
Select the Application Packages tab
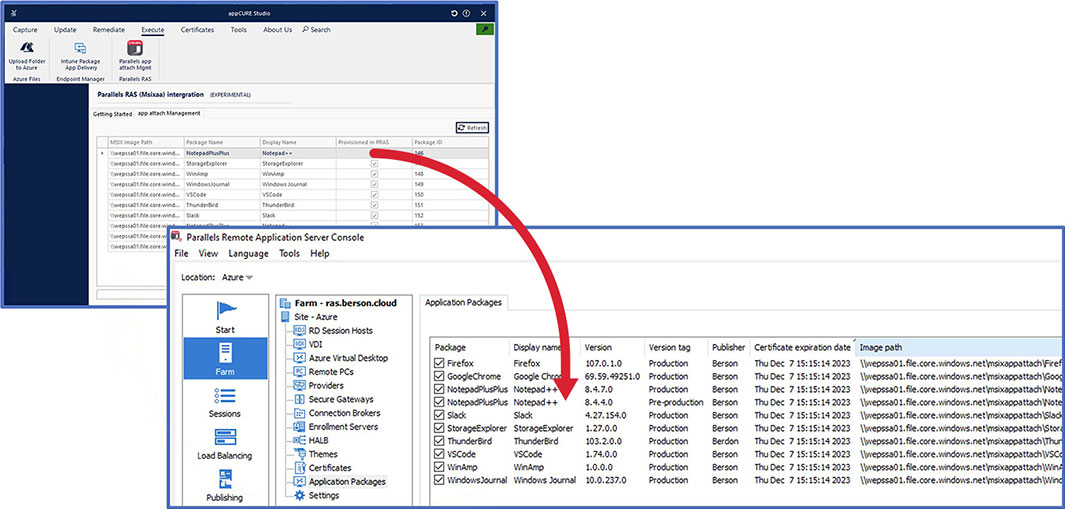click(x=463, y=303)
